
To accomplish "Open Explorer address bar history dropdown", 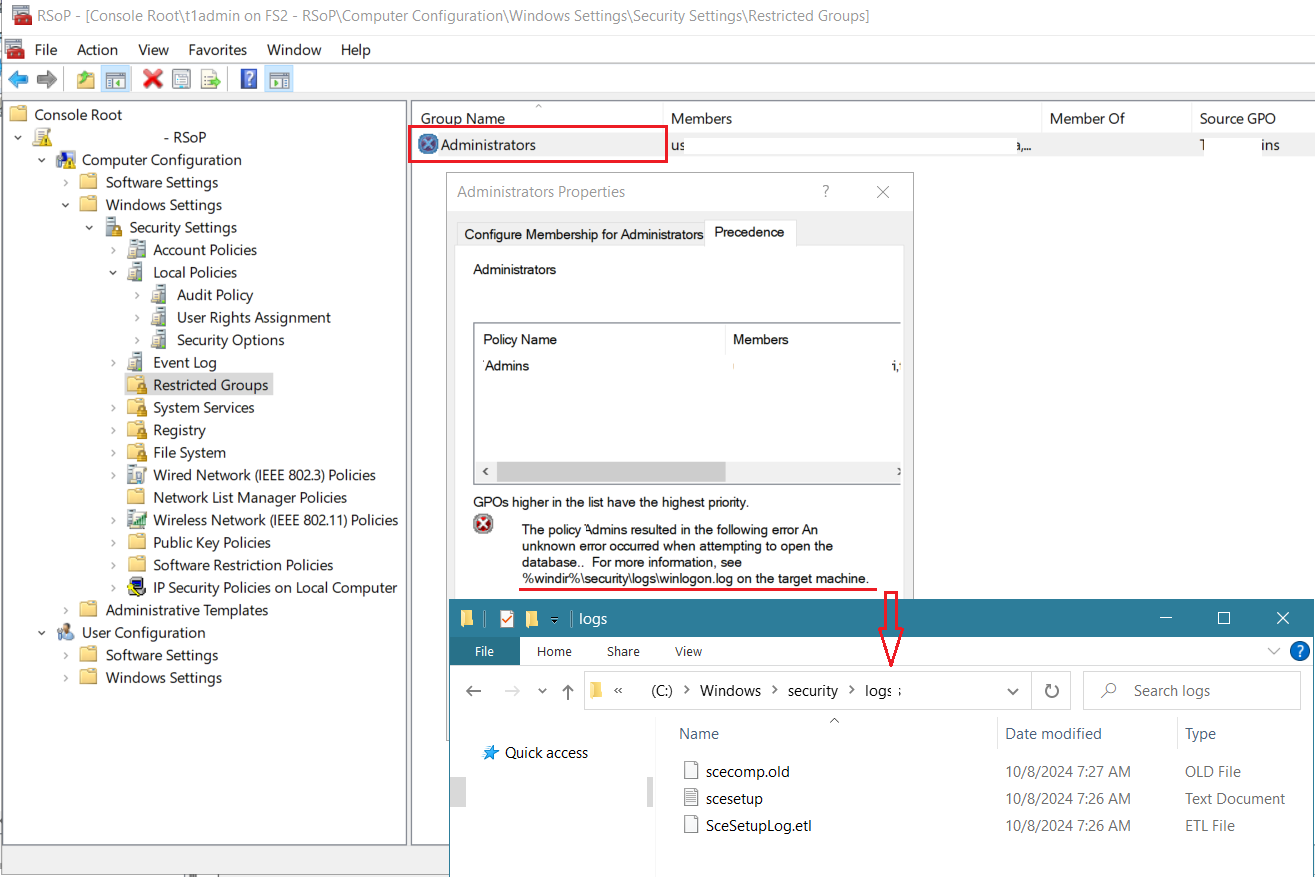I will pos(1013,691).
